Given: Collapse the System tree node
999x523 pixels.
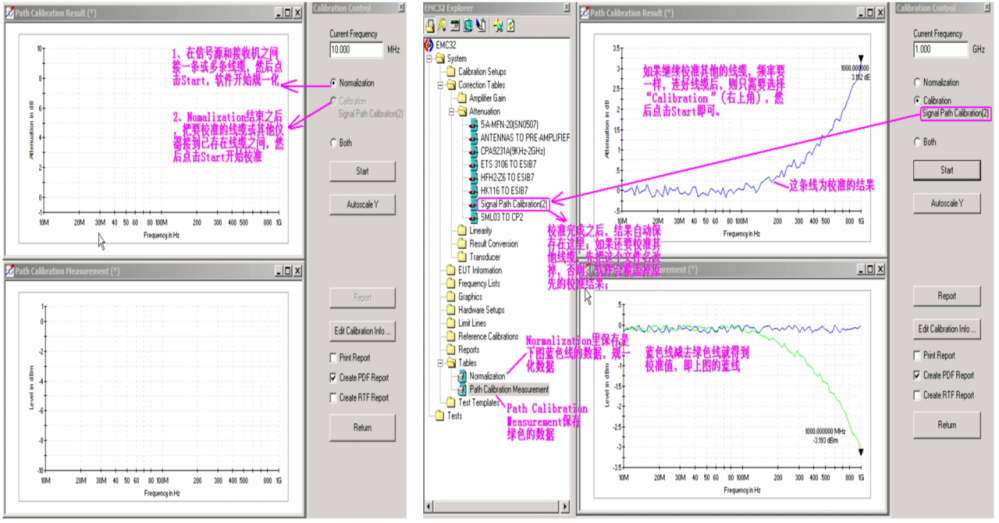Looking at the screenshot, I should tap(429, 59).
